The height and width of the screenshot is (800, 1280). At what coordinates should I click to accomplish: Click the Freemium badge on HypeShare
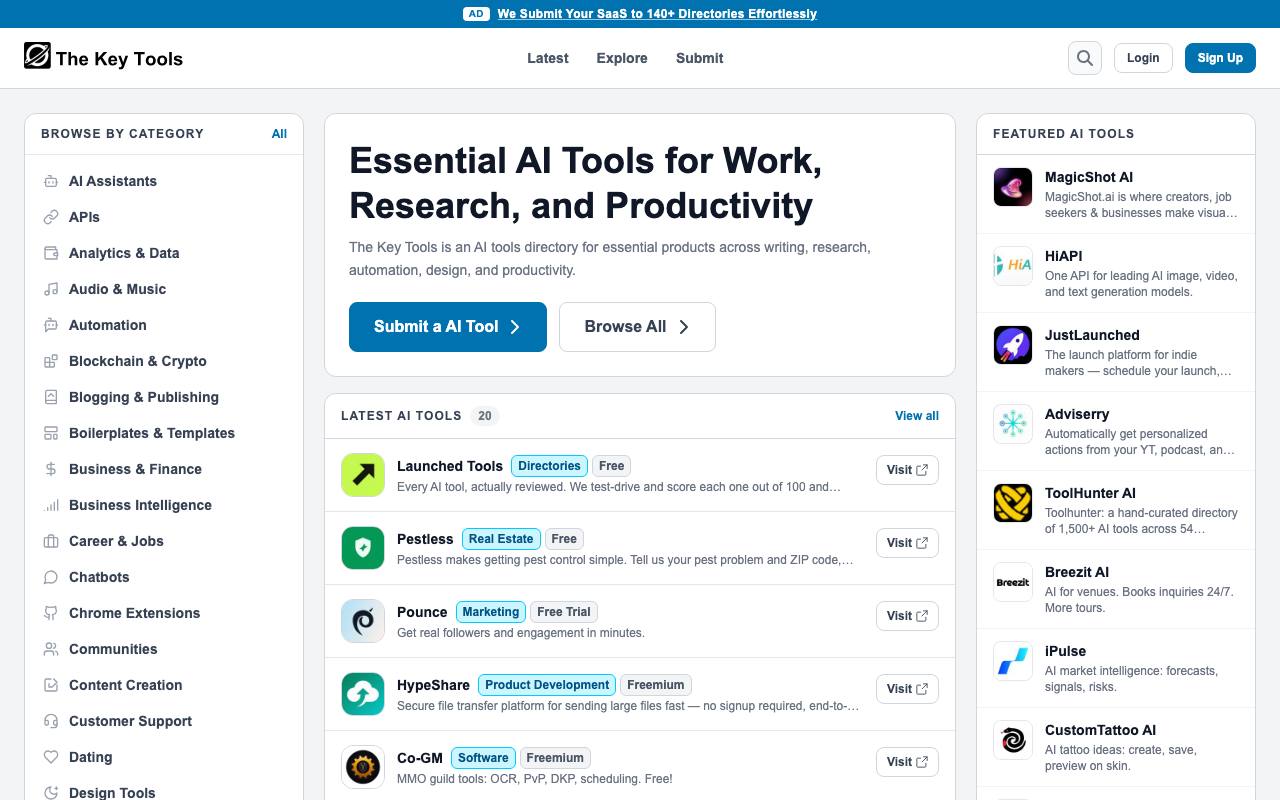pyautogui.click(x=656, y=685)
